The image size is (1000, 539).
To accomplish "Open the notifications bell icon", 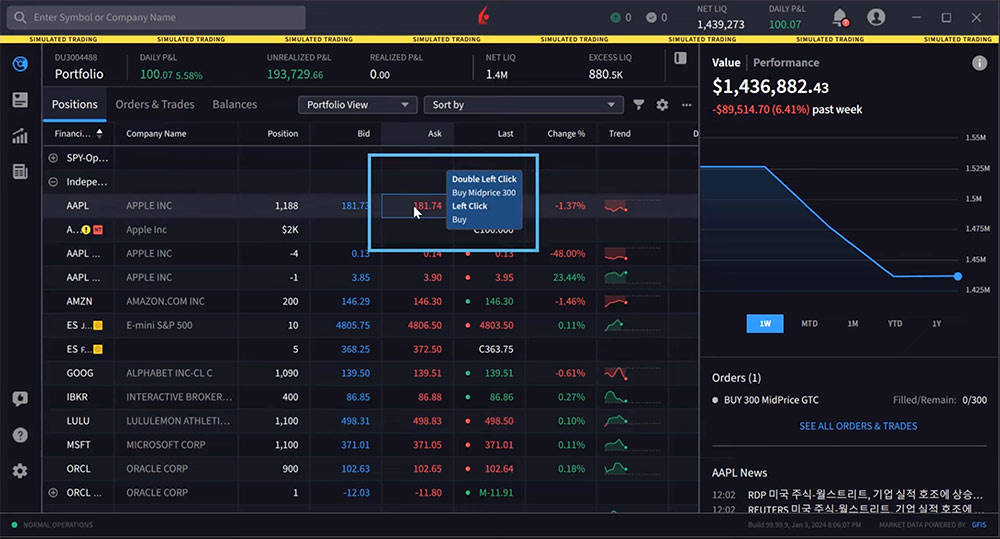I will point(839,17).
